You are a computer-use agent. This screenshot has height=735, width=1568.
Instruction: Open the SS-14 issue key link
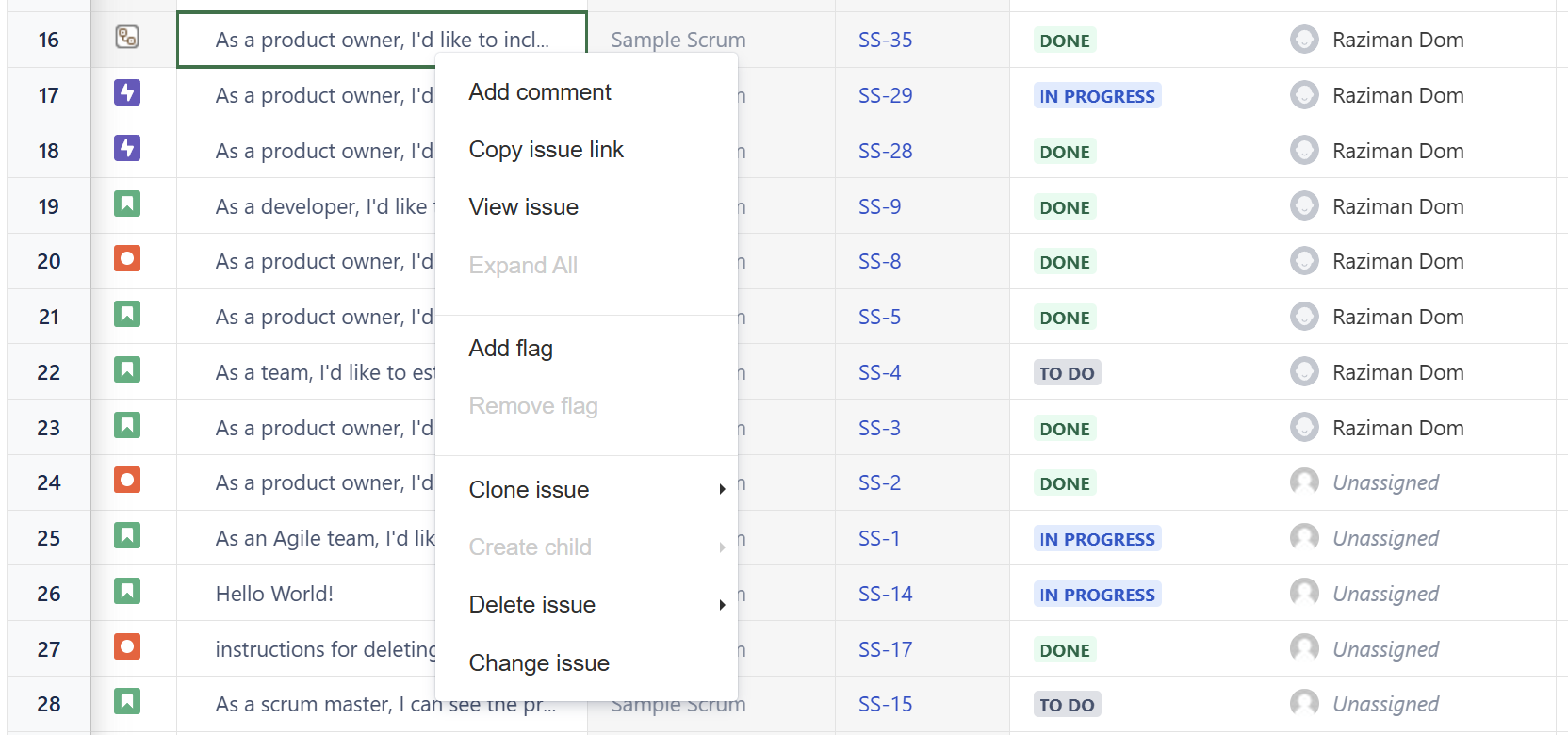[885, 595]
